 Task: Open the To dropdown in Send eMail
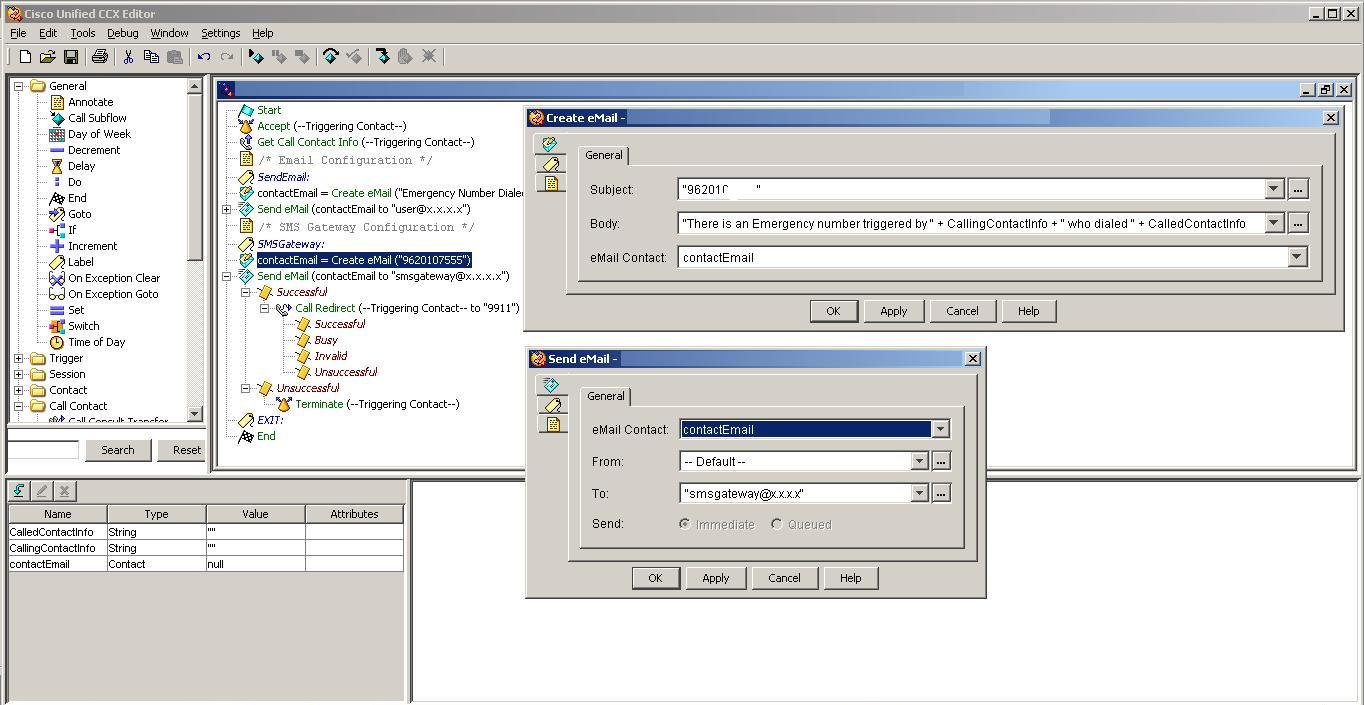coord(920,493)
